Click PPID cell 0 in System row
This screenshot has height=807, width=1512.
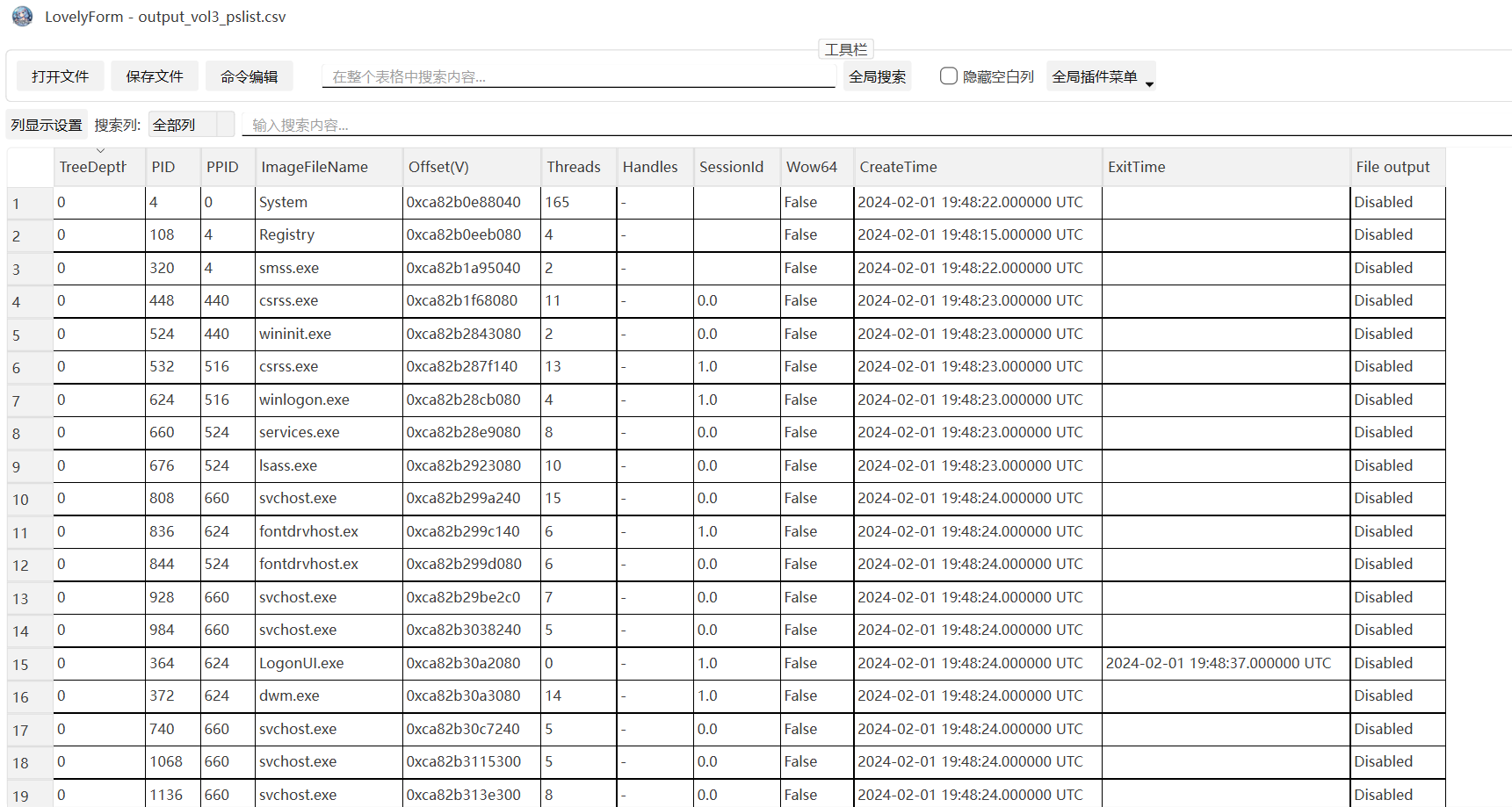228,202
